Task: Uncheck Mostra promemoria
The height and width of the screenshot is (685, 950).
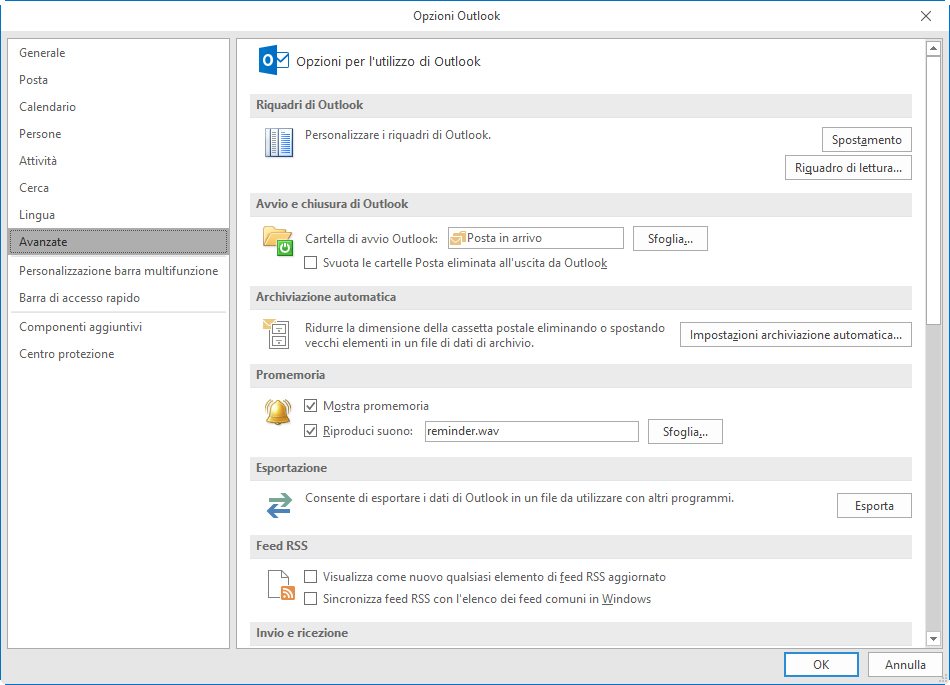Action: [311, 406]
